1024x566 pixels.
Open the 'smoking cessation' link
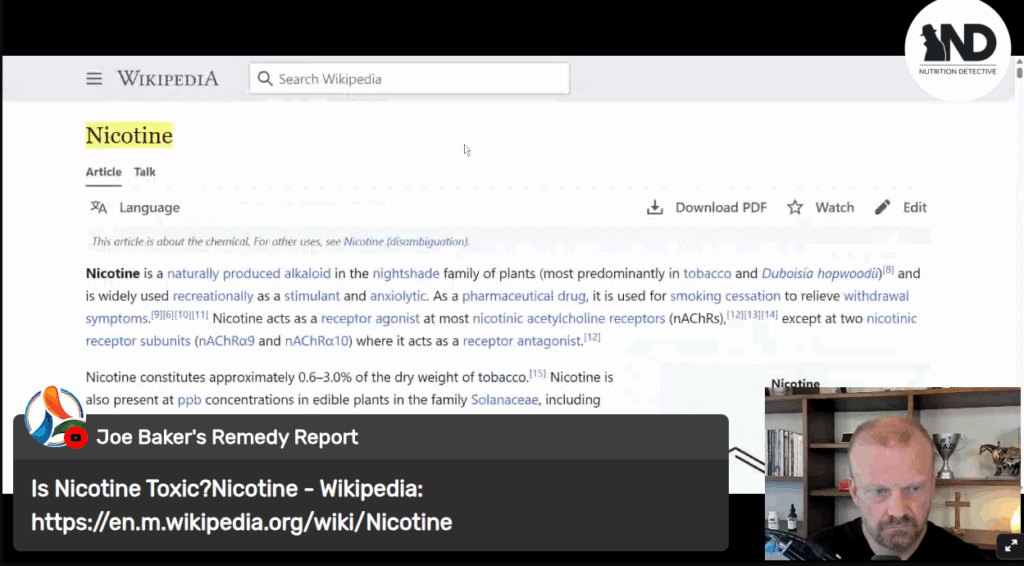[725, 296]
